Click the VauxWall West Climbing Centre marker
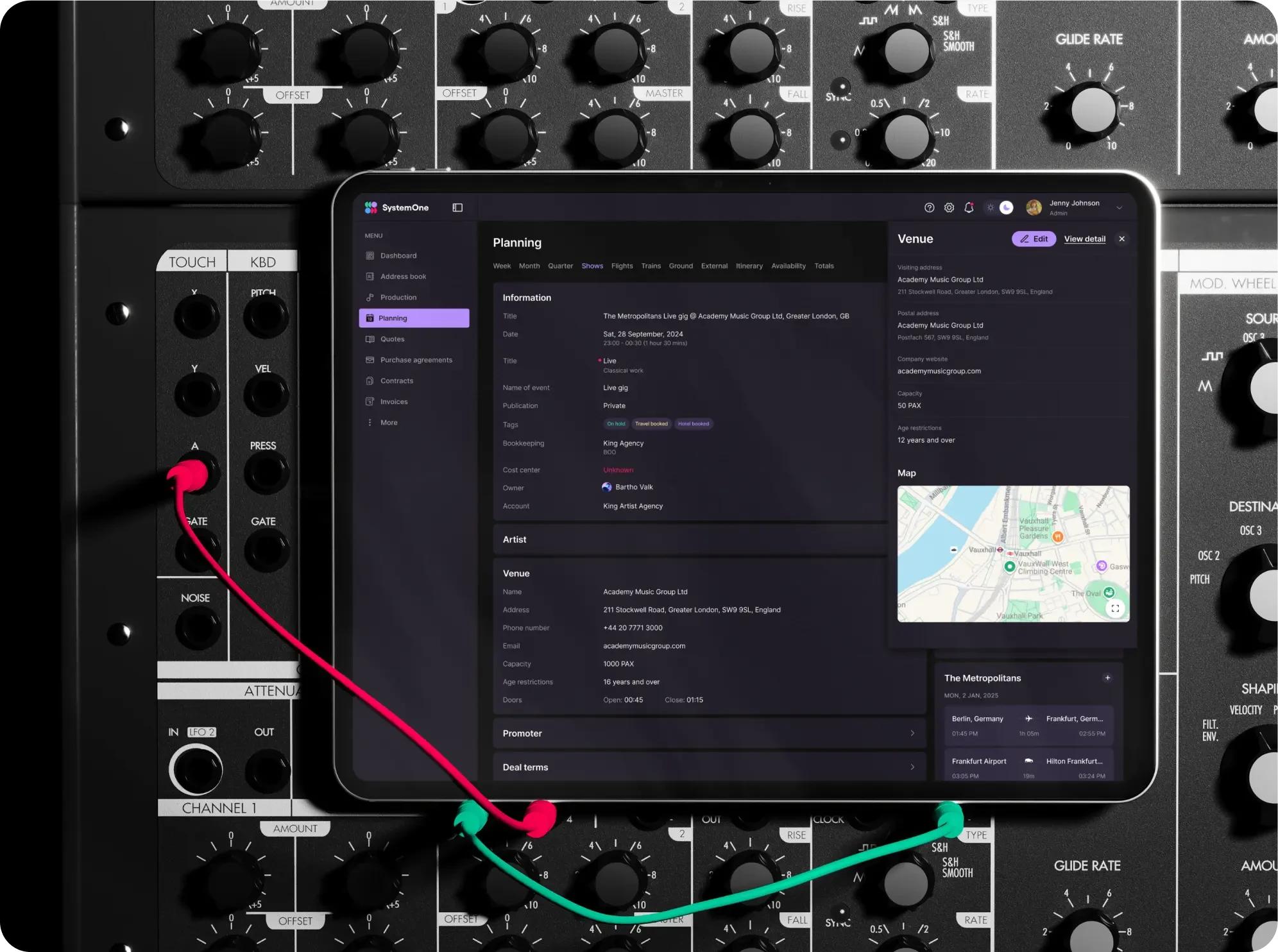 [x=1009, y=566]
